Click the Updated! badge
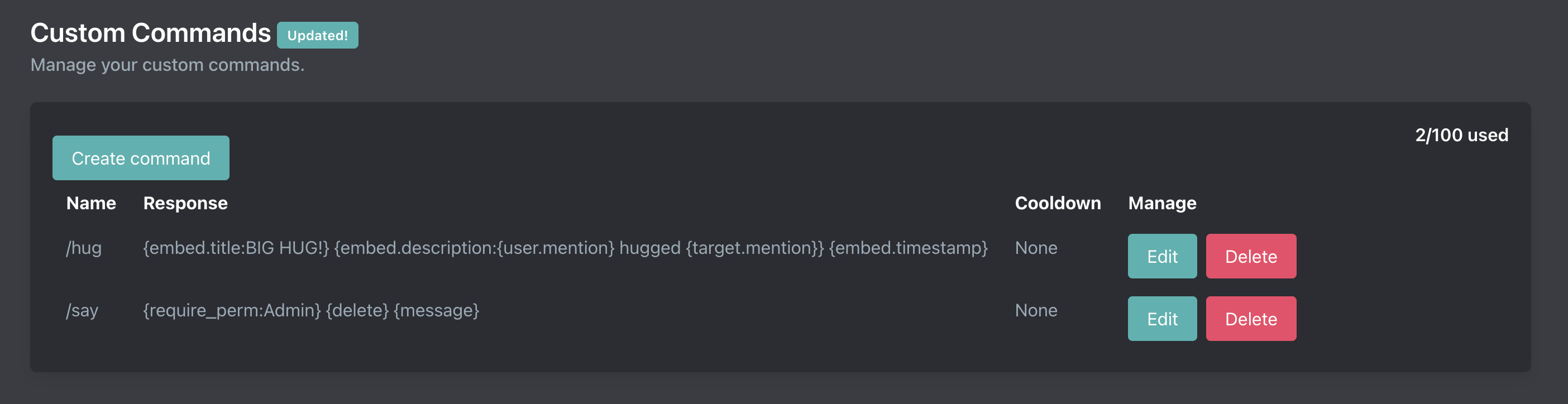Viewport: 1568px width, 404px height. [317, 35]
